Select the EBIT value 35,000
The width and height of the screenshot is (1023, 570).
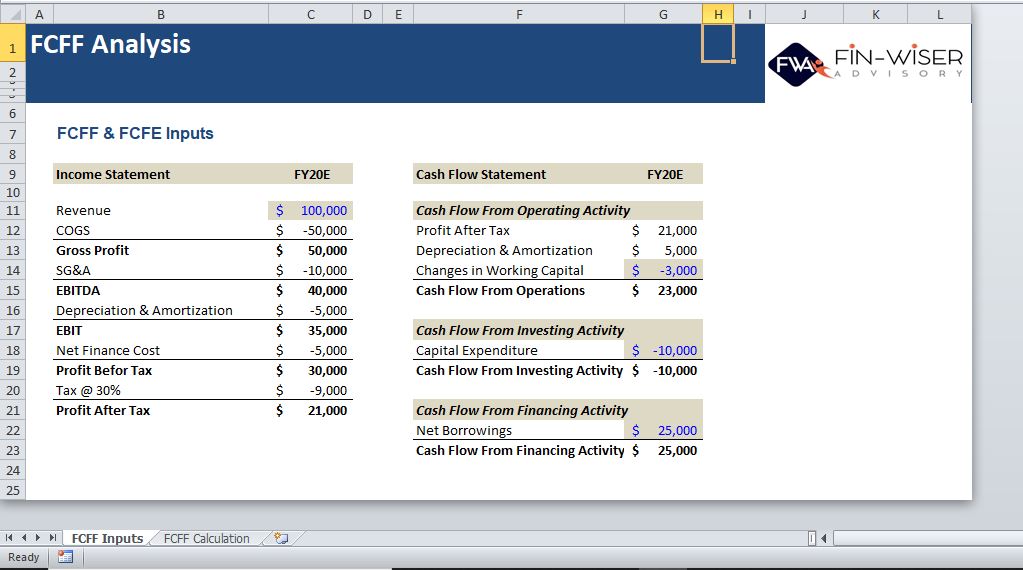311,330
